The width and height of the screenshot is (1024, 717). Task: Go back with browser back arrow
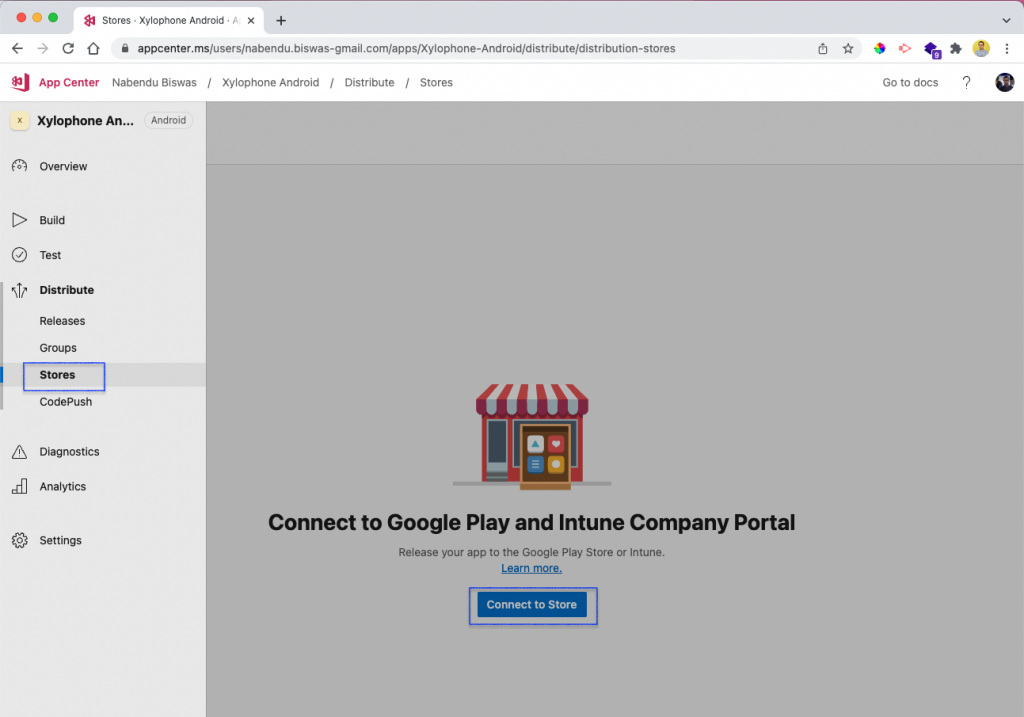(18, 48)
